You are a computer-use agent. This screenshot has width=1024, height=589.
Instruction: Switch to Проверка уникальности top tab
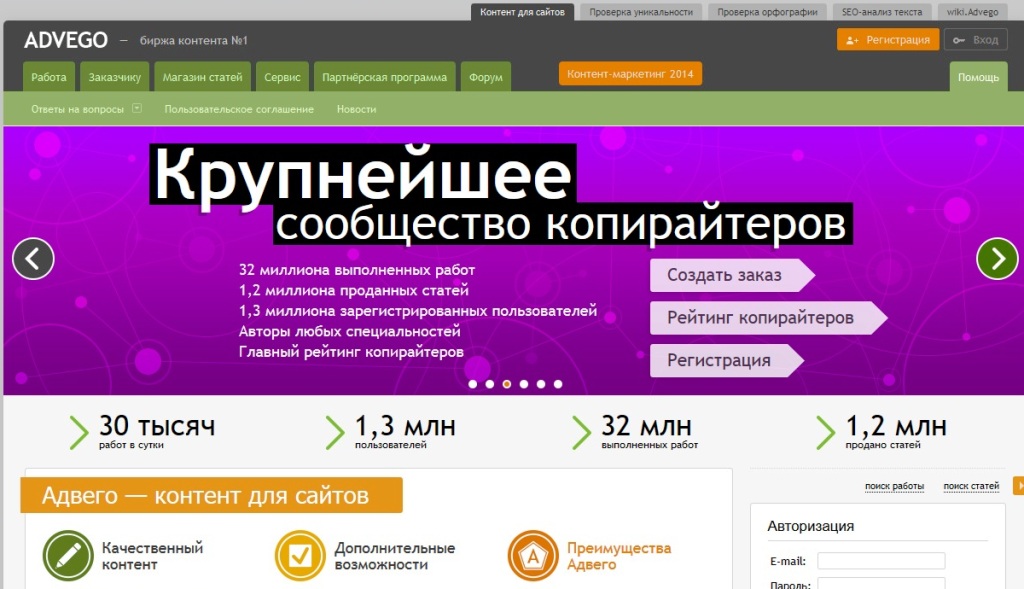pos(640,12)
